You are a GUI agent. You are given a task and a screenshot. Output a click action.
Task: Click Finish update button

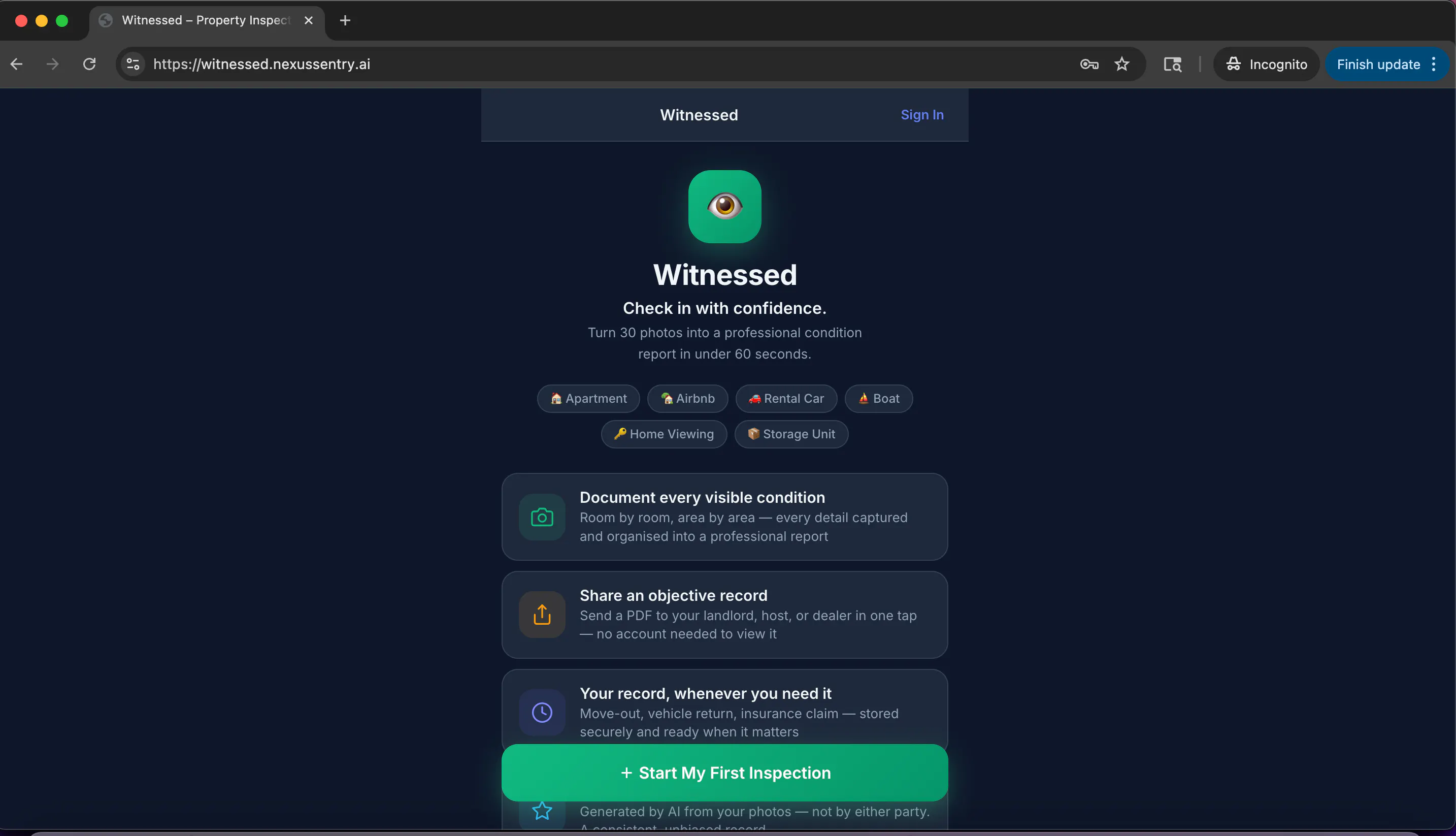[1378, 63]
